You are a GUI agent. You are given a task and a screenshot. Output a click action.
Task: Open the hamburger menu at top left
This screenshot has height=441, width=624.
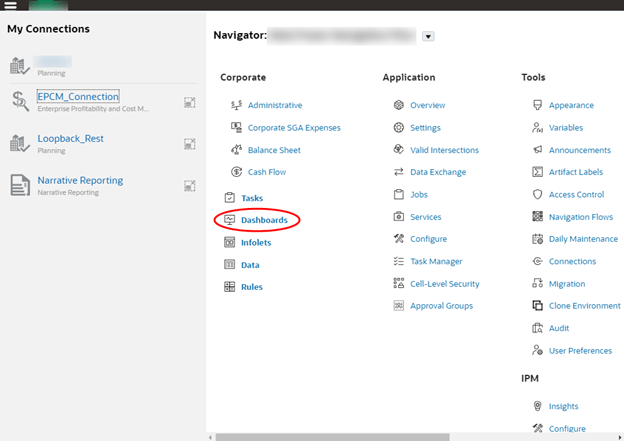tap(11, 5)
